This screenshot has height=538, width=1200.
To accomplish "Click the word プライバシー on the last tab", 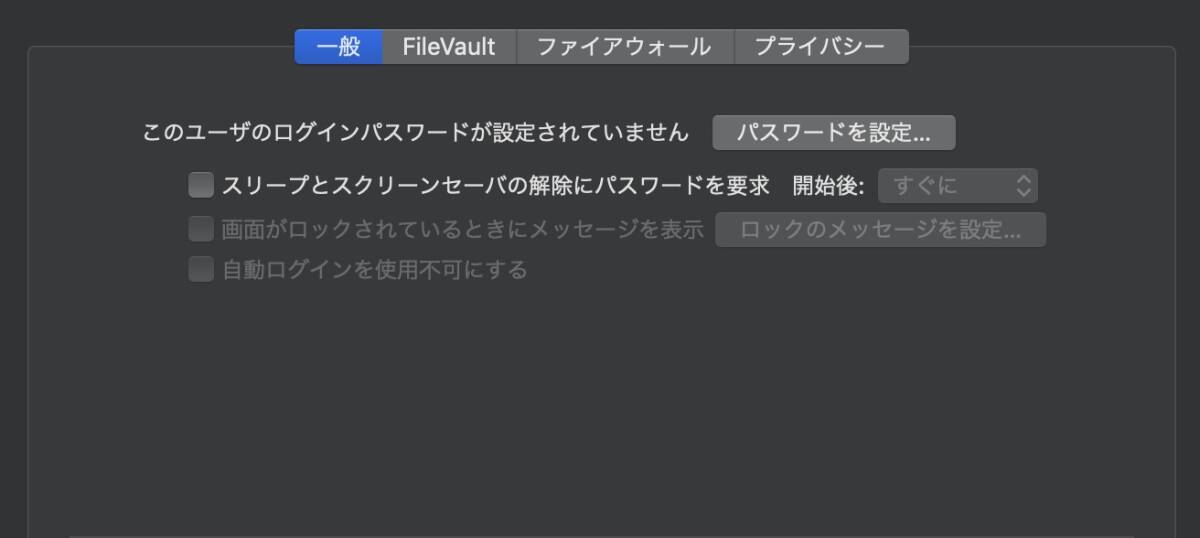I will [x=820, y=46].
